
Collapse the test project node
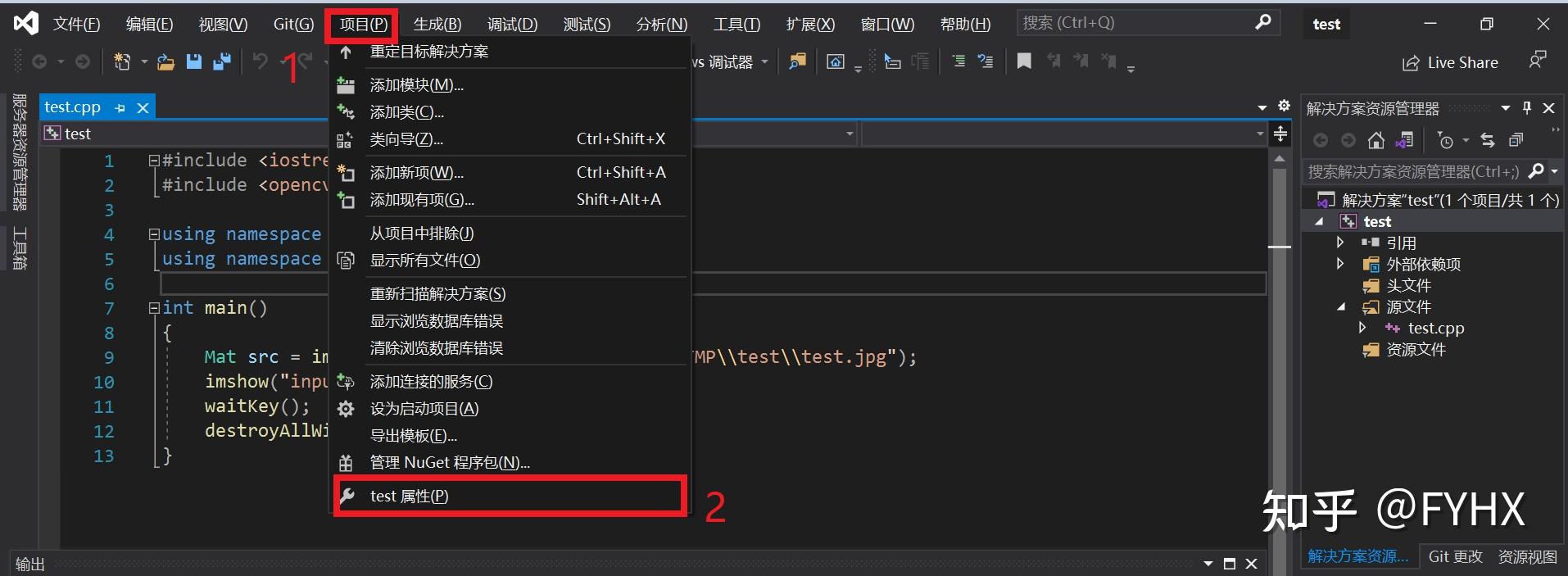[1319, 222]
